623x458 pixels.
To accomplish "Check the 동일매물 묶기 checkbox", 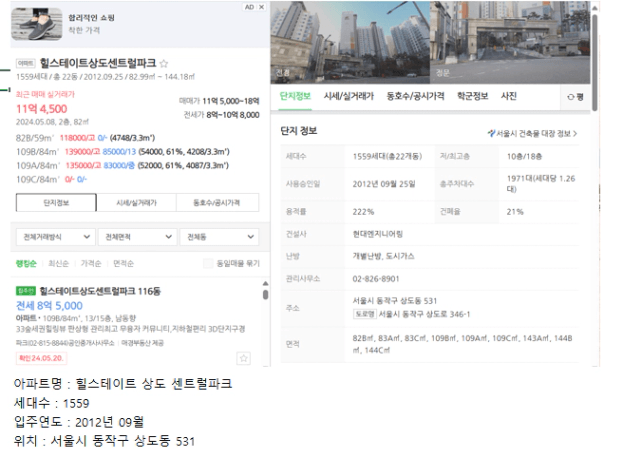I will [x=208, y=264].
